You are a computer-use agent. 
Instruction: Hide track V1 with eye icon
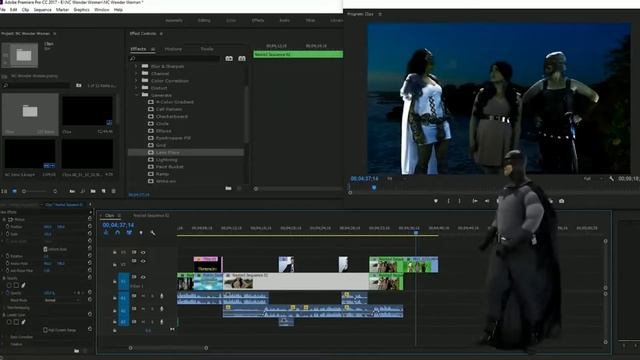coord(143,277)
